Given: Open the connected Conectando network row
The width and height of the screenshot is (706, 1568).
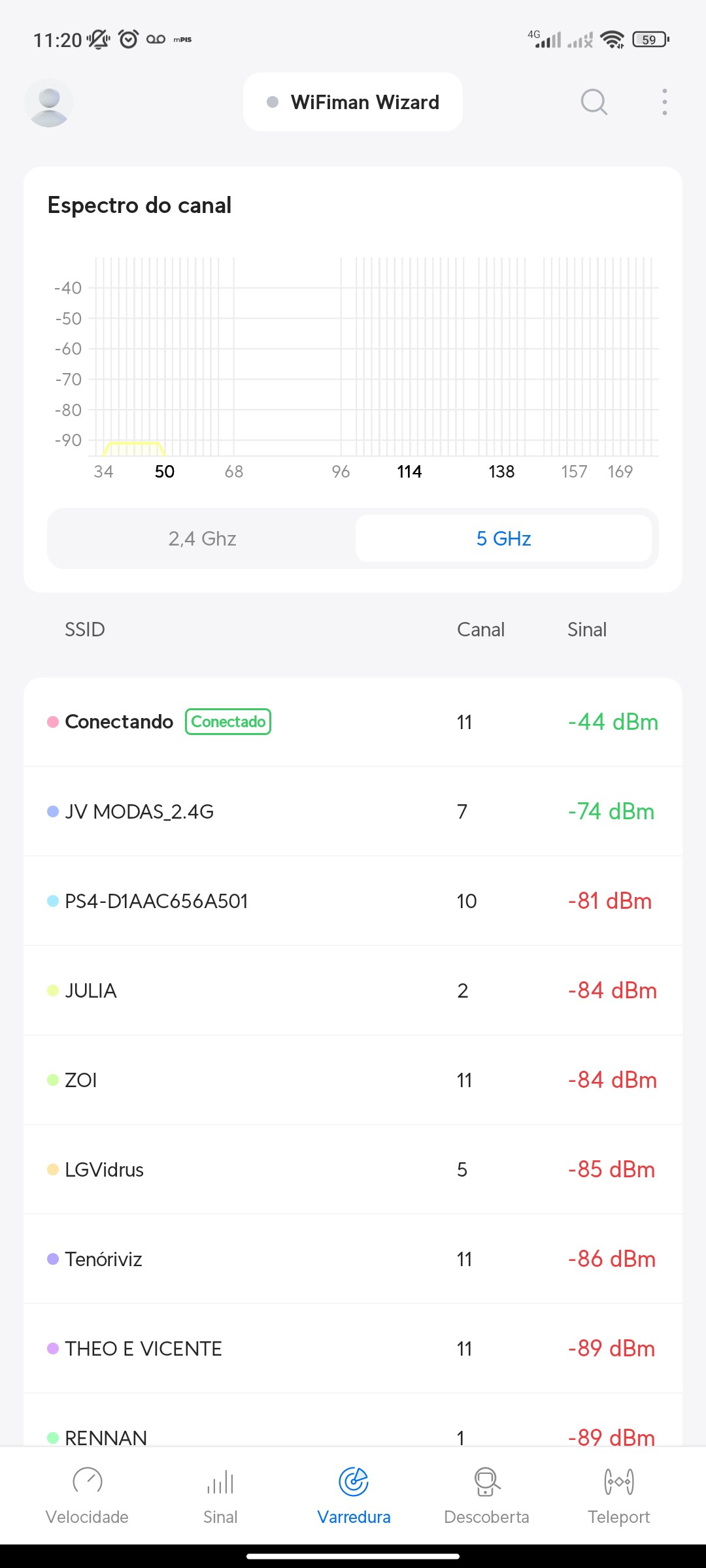Looking at the screenshot, I should pyautogui.click(x=353, y=722).
